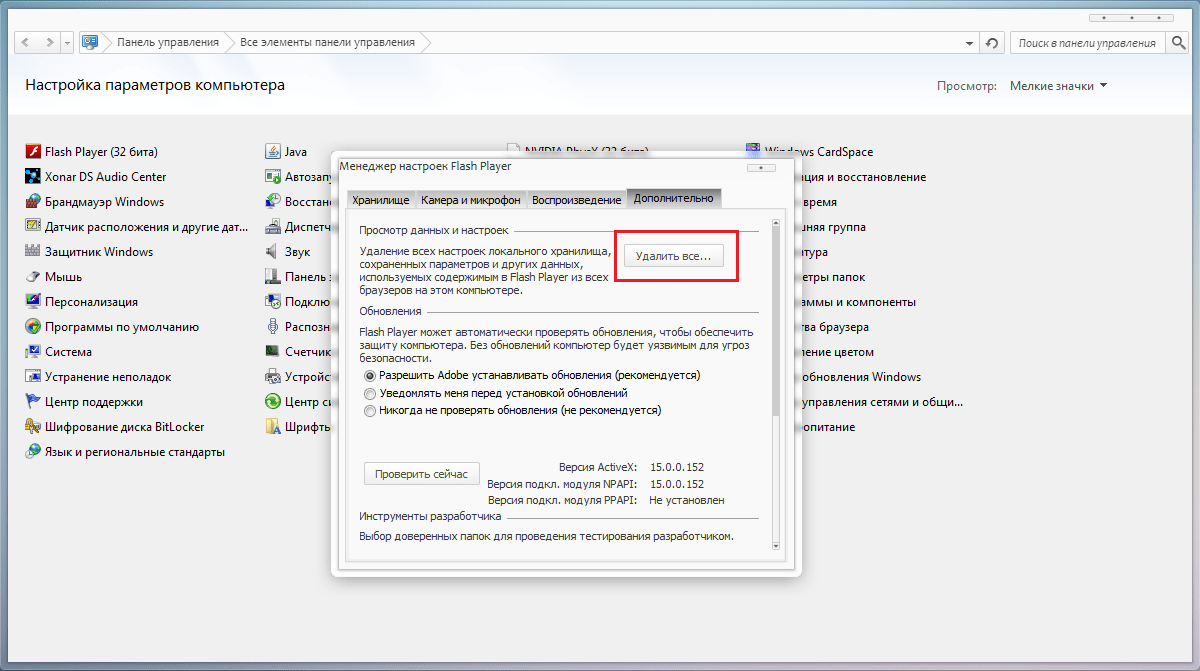Open the Автозапуск icon
Image resolution: width=1200 pixels, height=671 pixels.
[272, 177]
